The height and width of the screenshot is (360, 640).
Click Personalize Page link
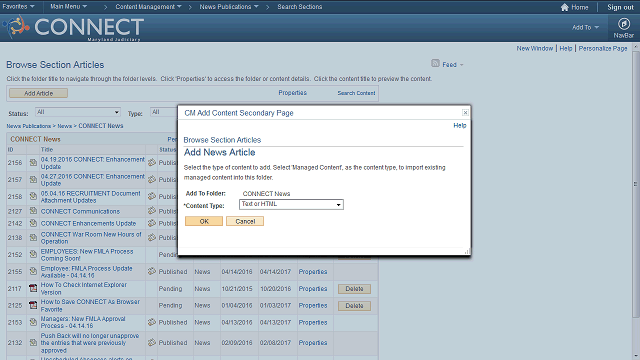(603, 49)
